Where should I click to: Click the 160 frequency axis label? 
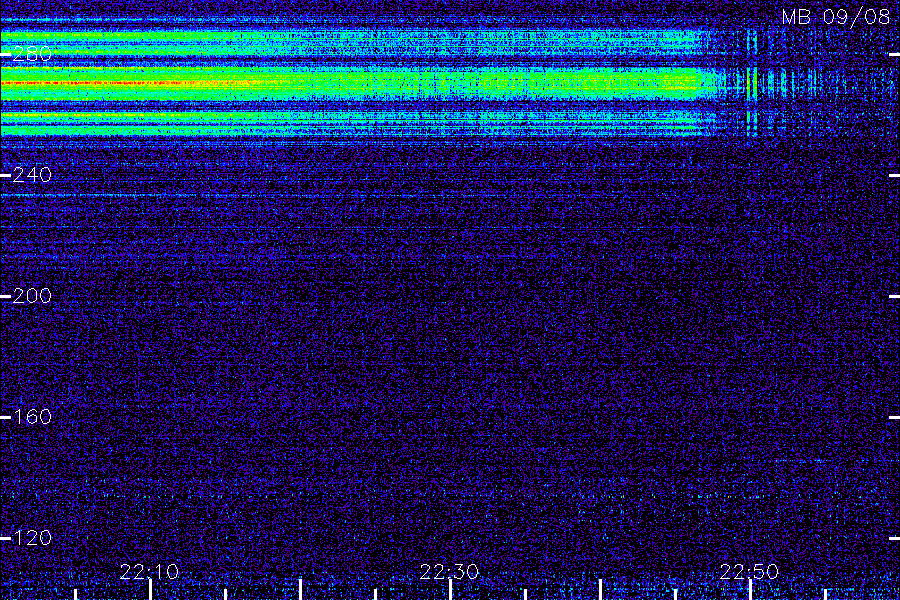[x=32, y=417]
